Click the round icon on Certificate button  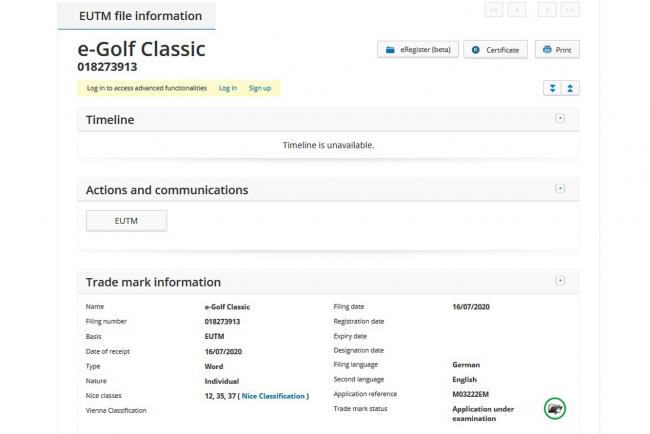click(476, 50)
